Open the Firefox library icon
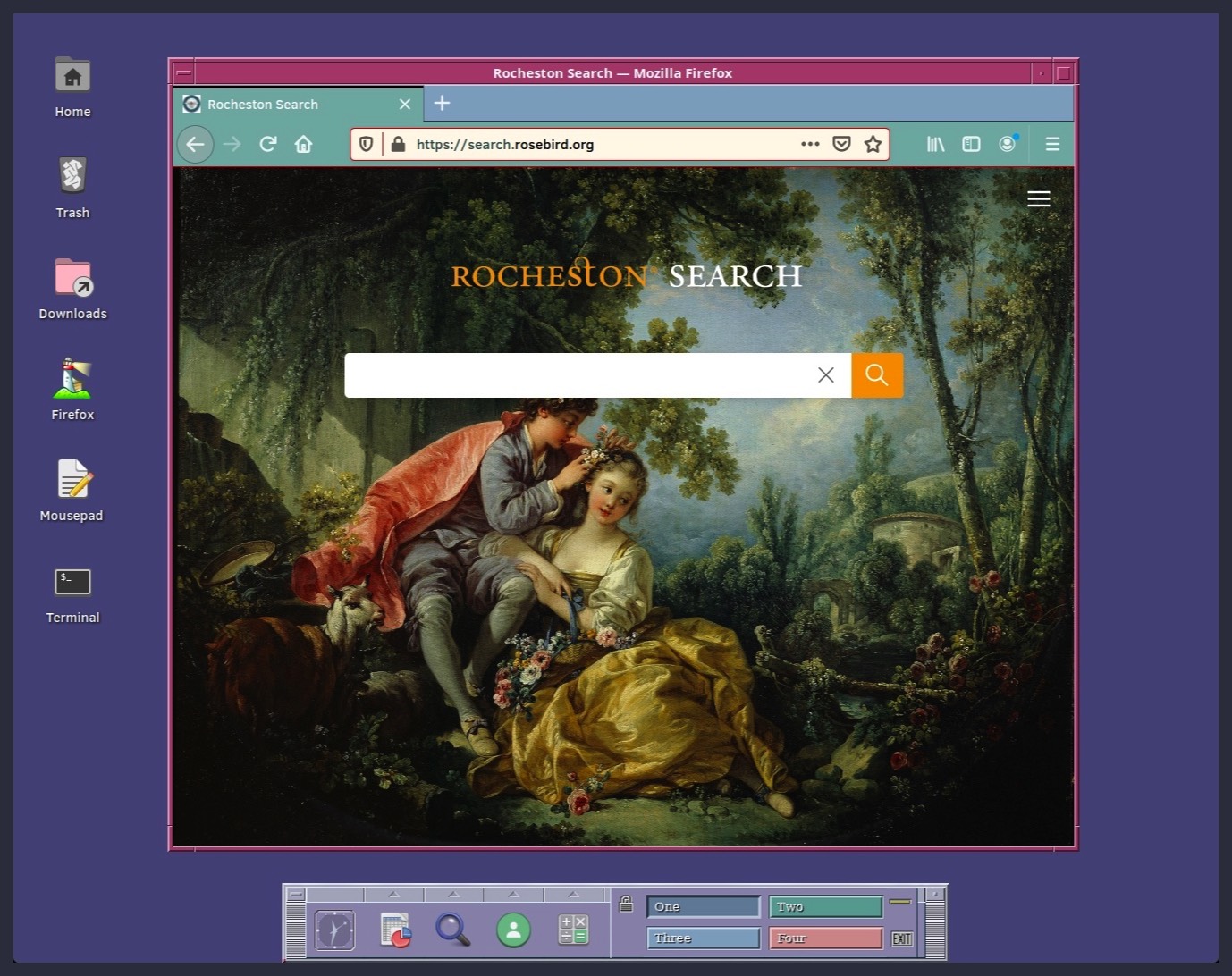Viewport: 1232px width, 976px height. [x=935, y=144]
